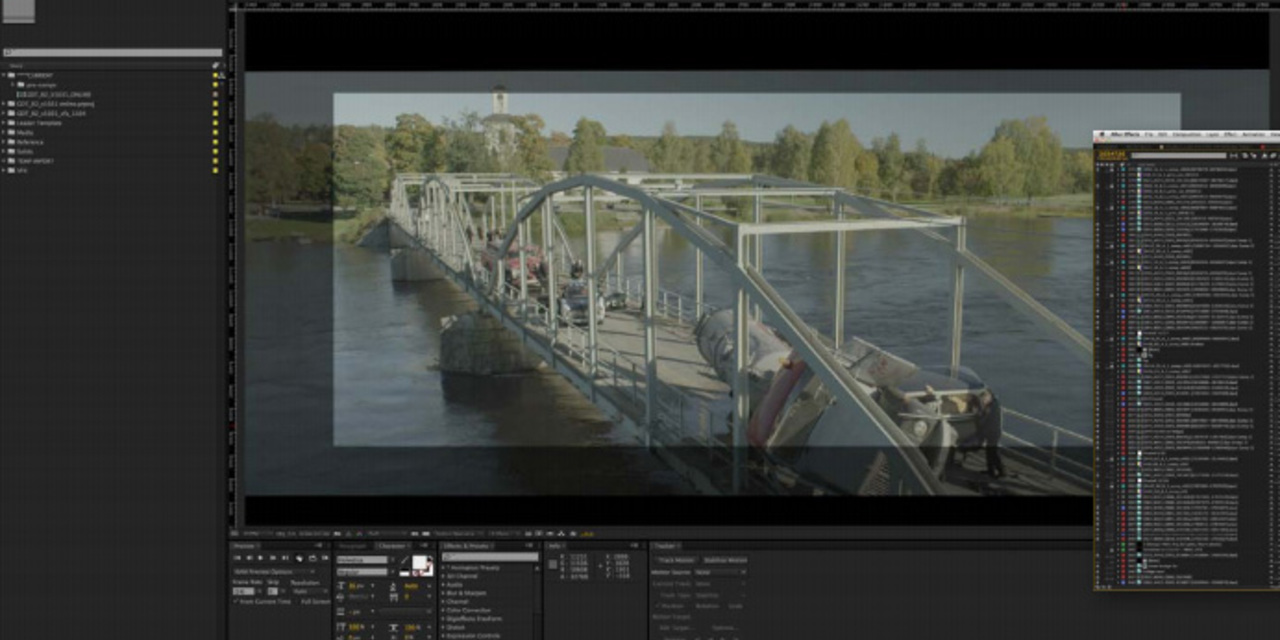Expand the Leader Template folder

coord(5,123)
